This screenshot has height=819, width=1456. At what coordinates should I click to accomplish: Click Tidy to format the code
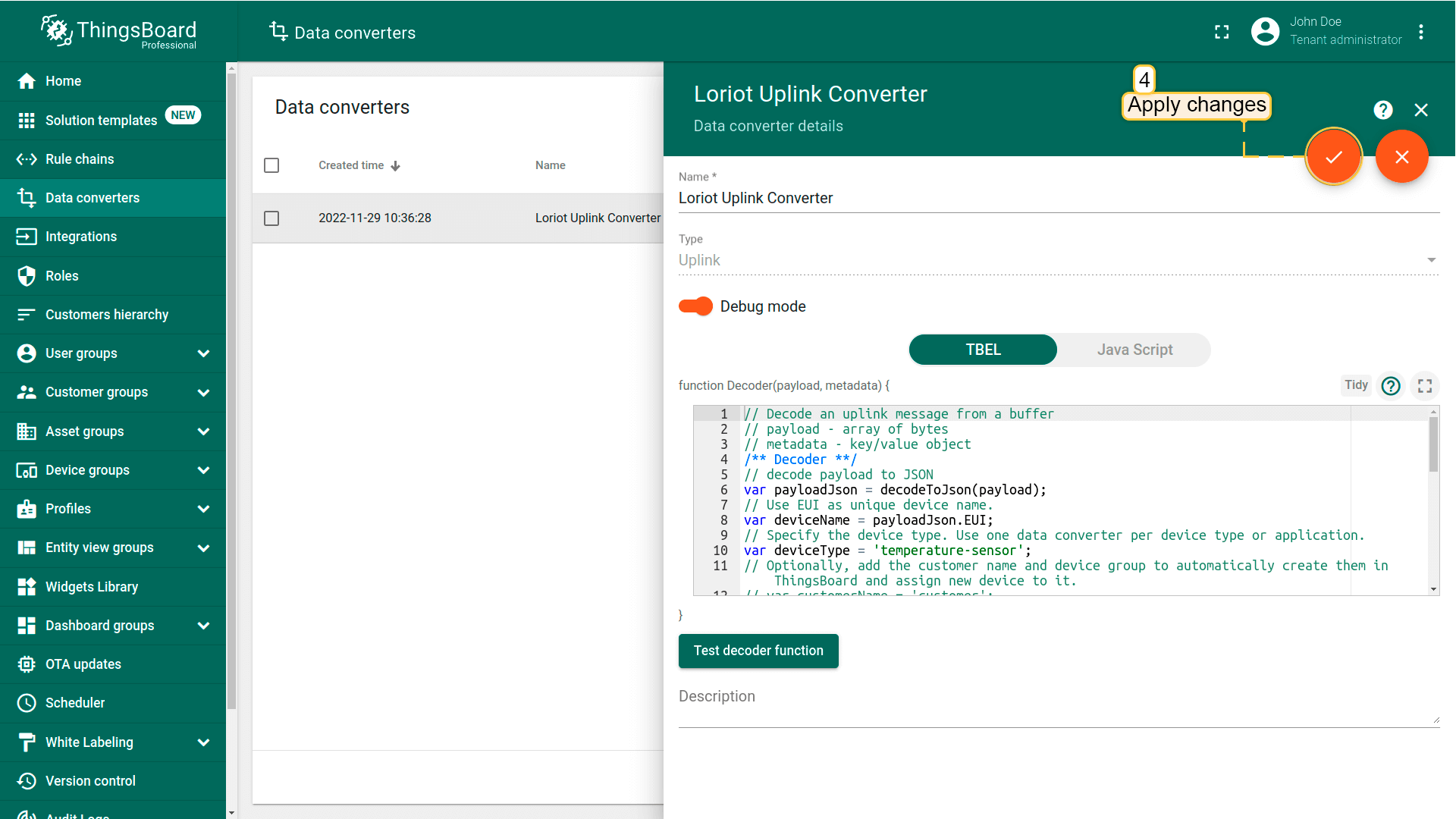coord(1356,385)
